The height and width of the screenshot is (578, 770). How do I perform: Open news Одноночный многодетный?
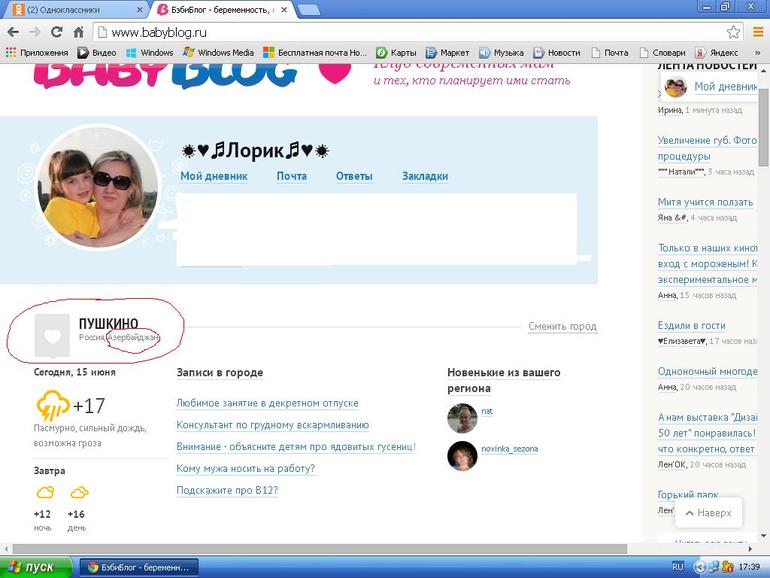pos(707,372)
